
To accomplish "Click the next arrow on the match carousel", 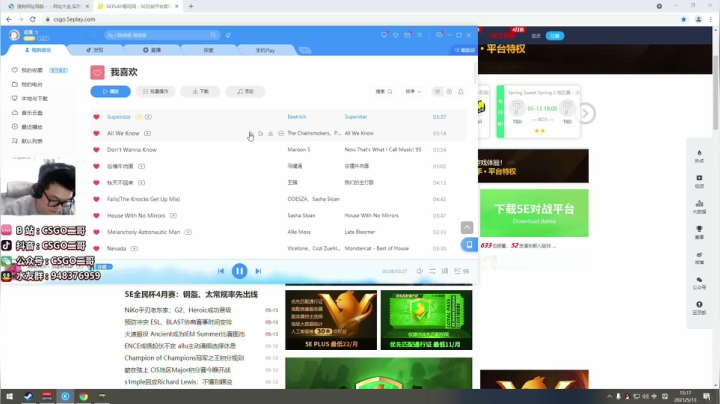I will [x=586, y=113].
